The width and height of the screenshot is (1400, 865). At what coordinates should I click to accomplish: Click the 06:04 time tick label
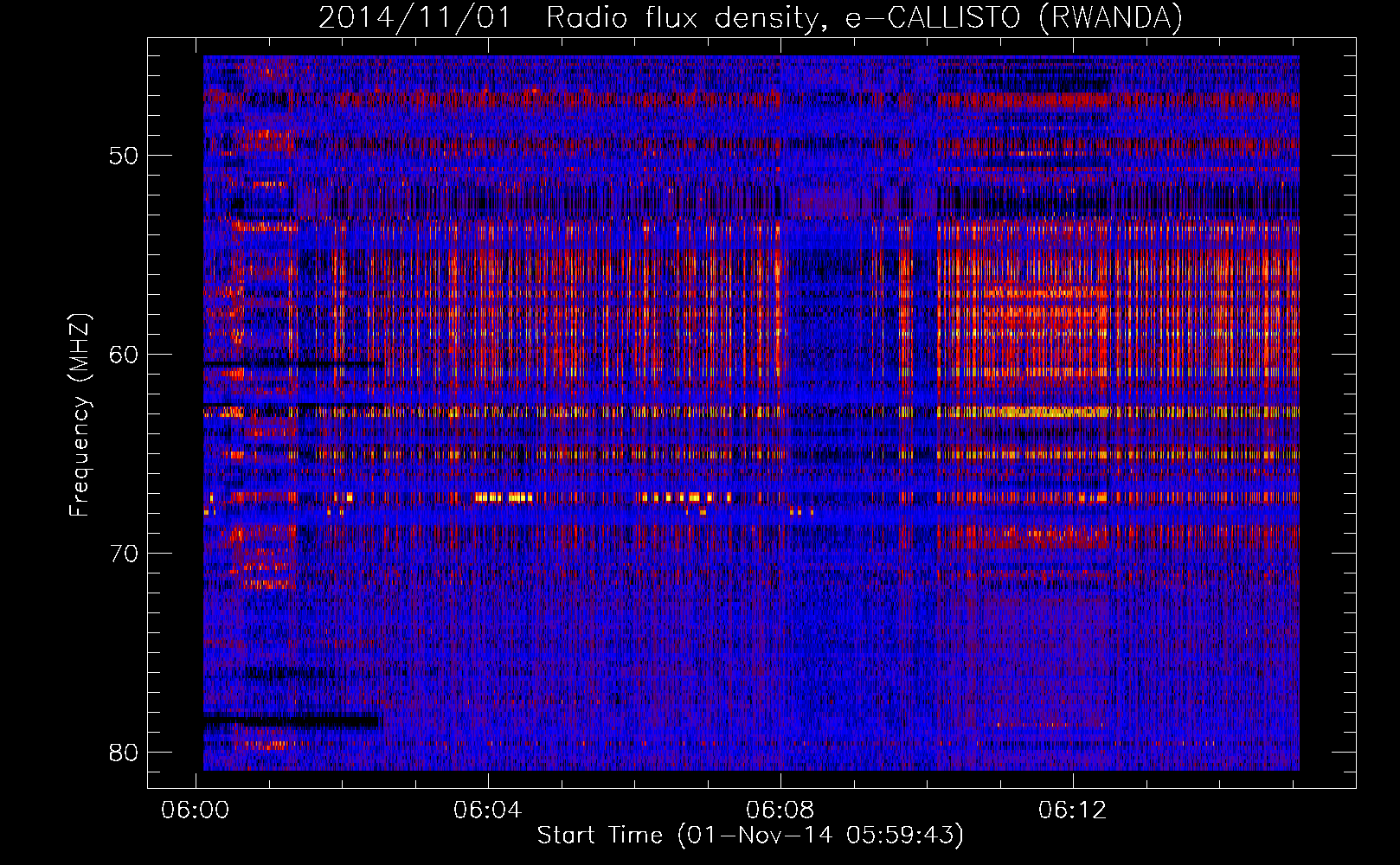[488, 810]
